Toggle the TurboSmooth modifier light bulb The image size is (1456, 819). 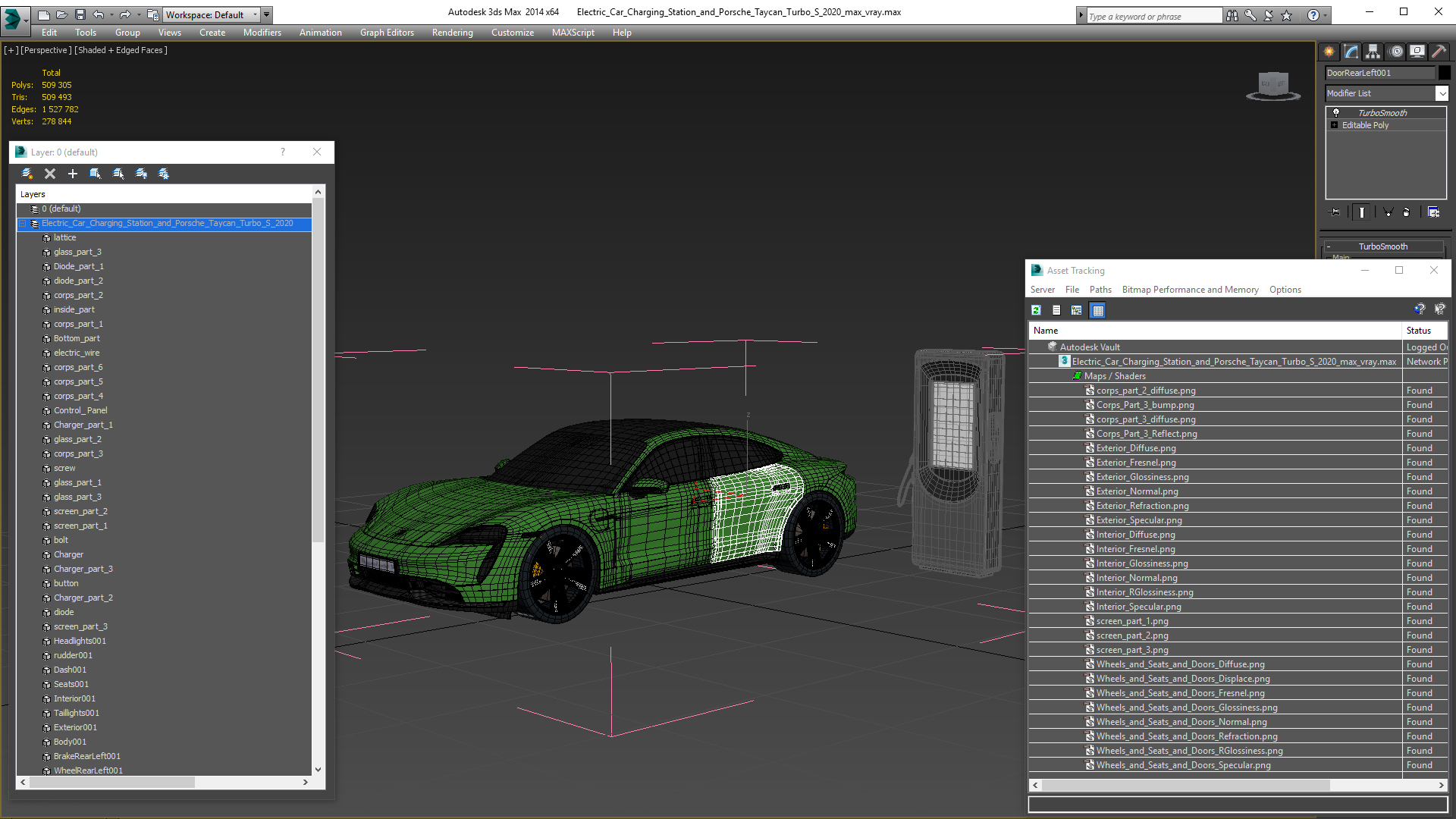point(1336,112)
